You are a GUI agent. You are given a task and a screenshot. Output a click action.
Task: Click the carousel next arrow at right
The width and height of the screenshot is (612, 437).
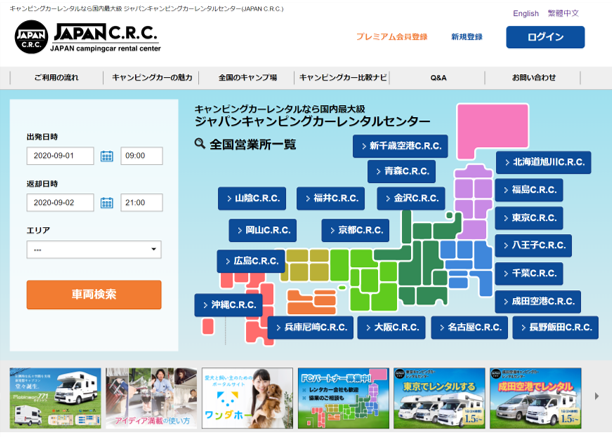[597, 396]
